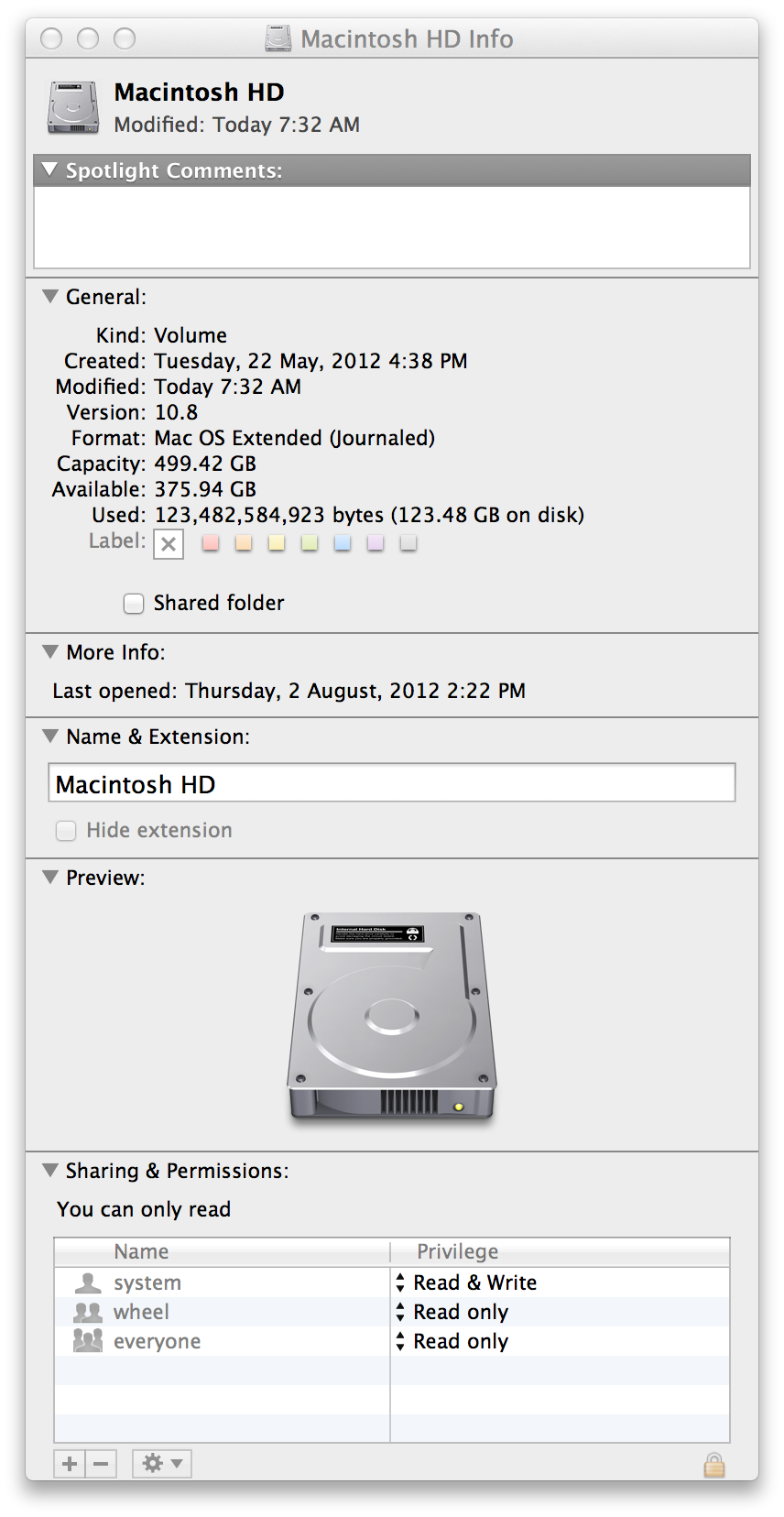The height and width of the screenshot is (1517, 784).
Task: Select the wheel row in permissions
Action: (392, 1312)
